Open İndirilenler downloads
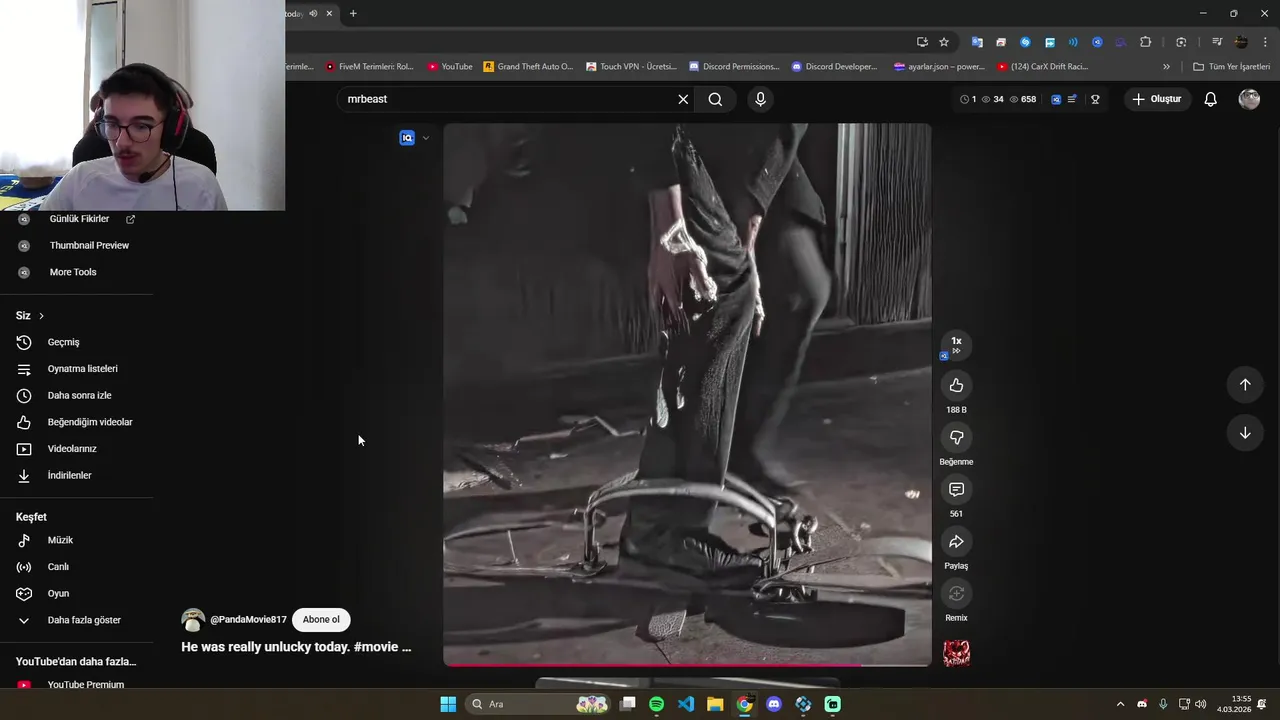The height and width of the screenshot is (720, 1280). click(69, 475)
